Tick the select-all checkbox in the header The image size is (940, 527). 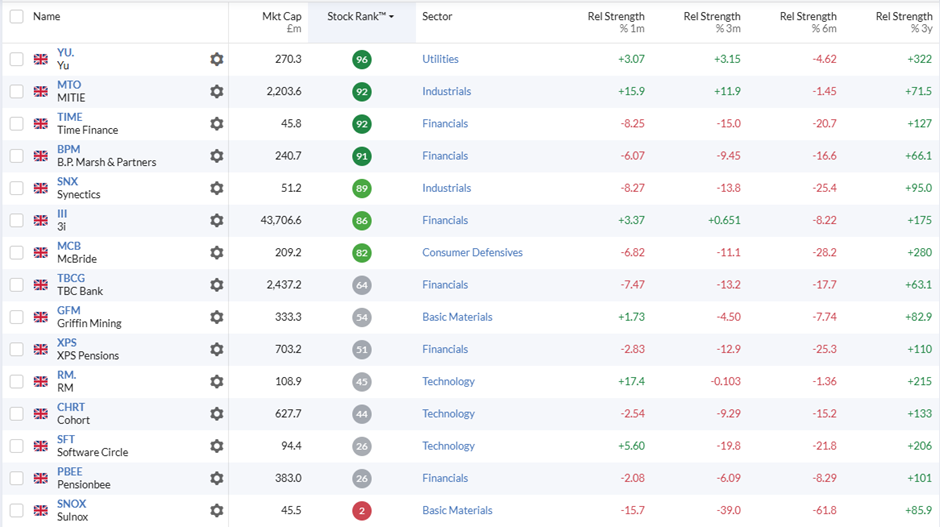click(17, 17)
